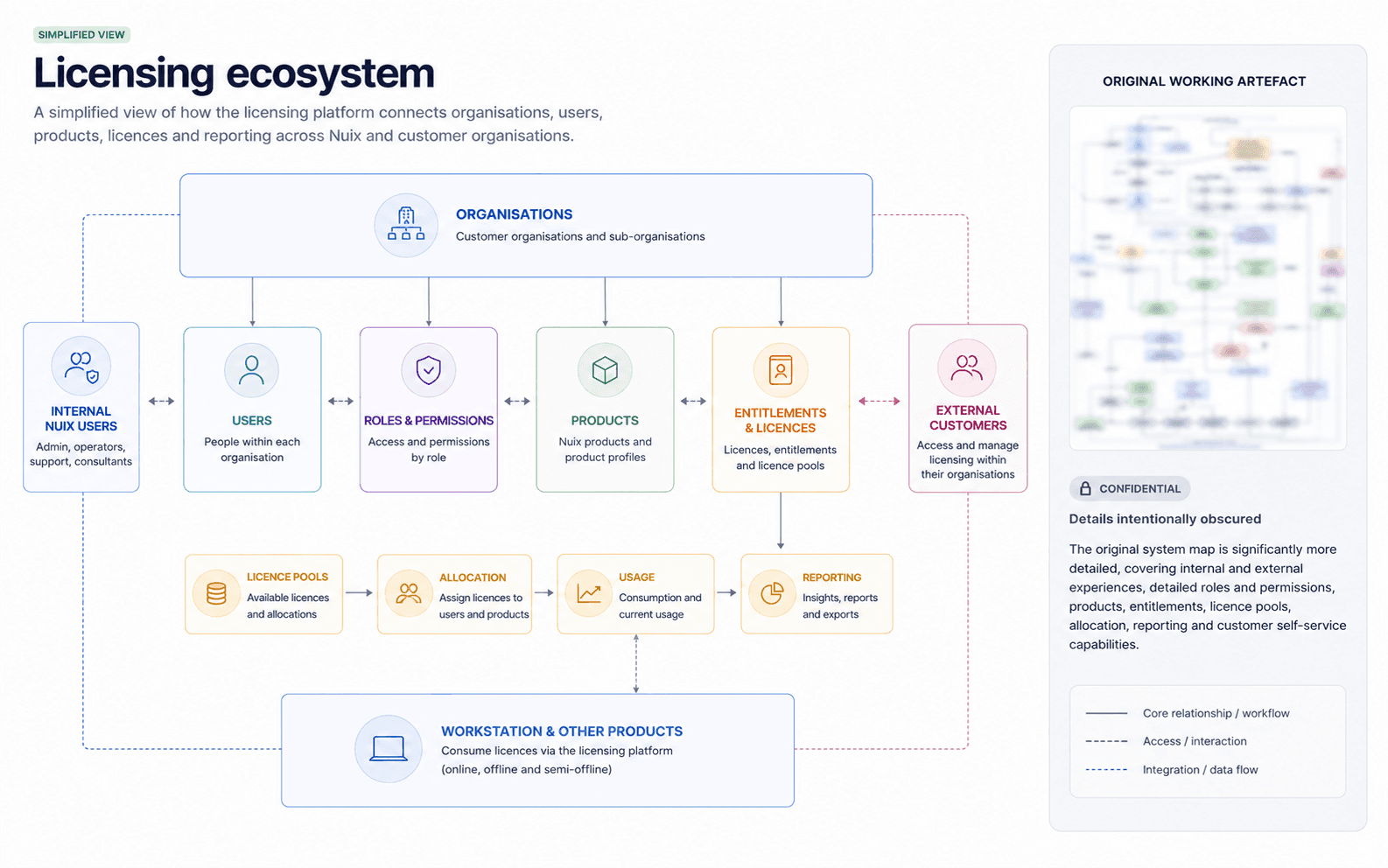Click the Usage chart icon
The image size is (1388, 868).
pos(589,594)
